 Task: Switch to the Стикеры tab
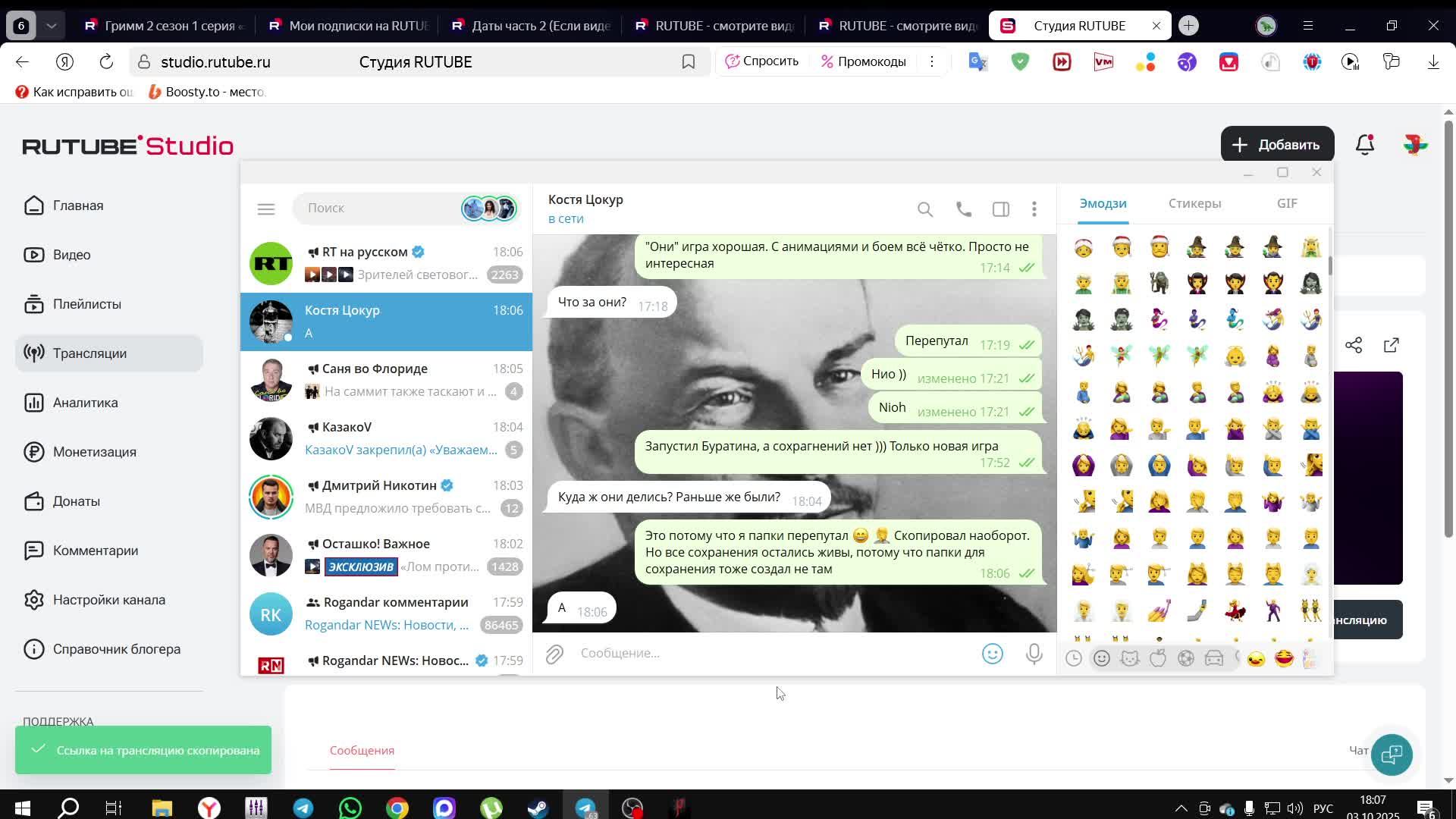click(x=1194, y=203)
